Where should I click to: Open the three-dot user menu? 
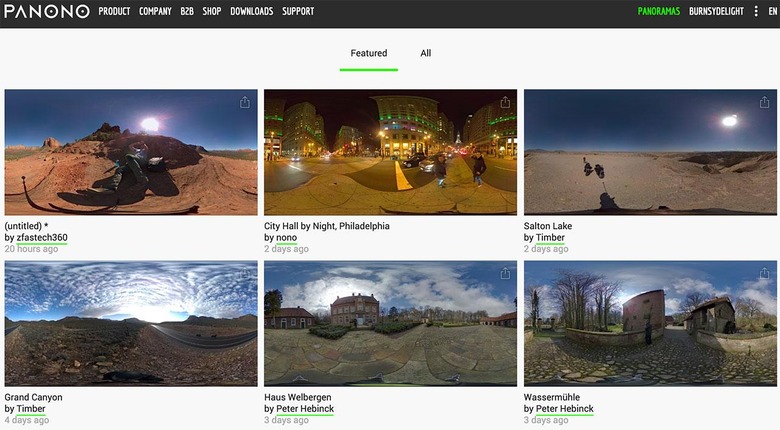point(756,12)
